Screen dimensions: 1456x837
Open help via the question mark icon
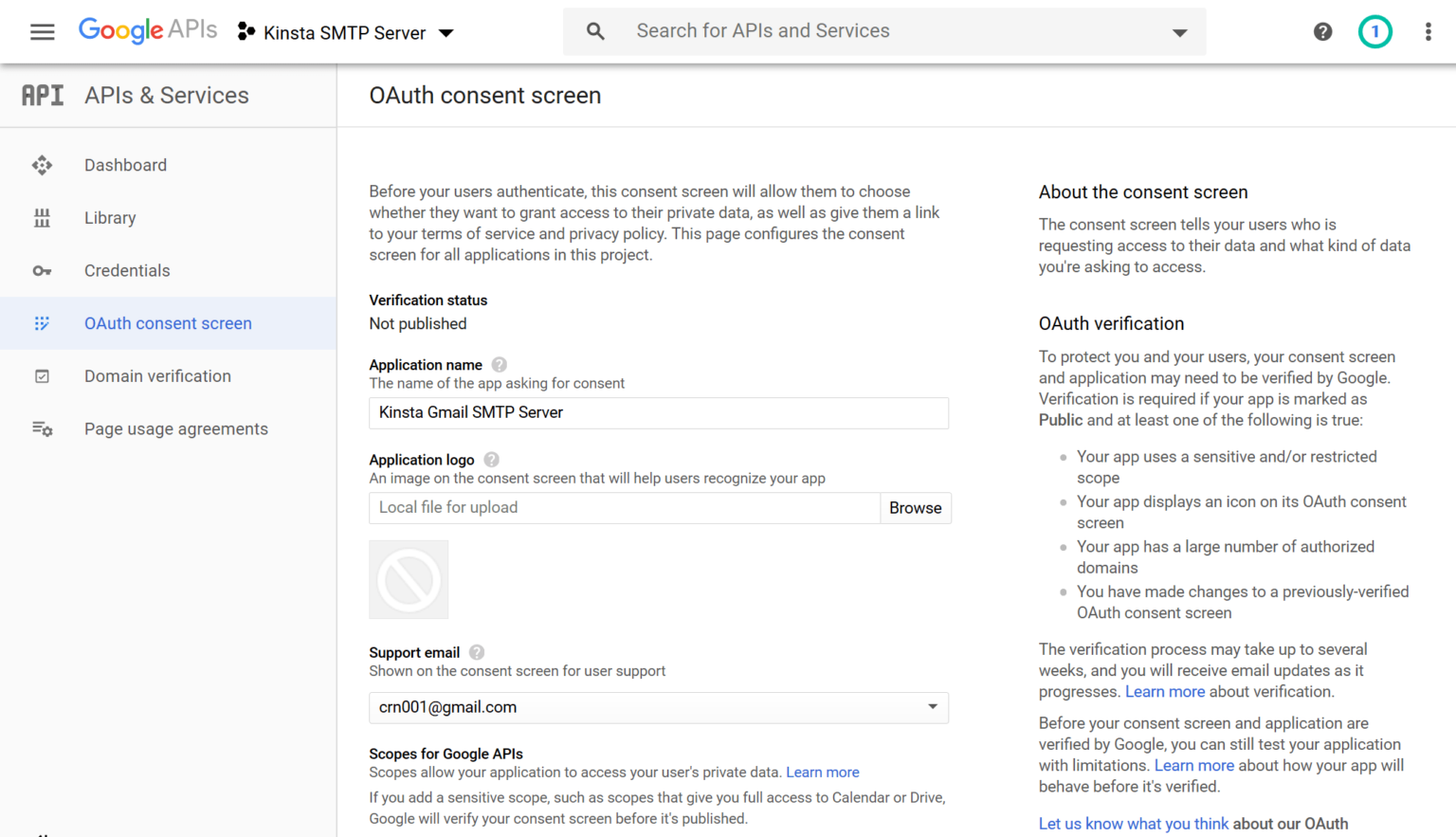point(1322,31)
